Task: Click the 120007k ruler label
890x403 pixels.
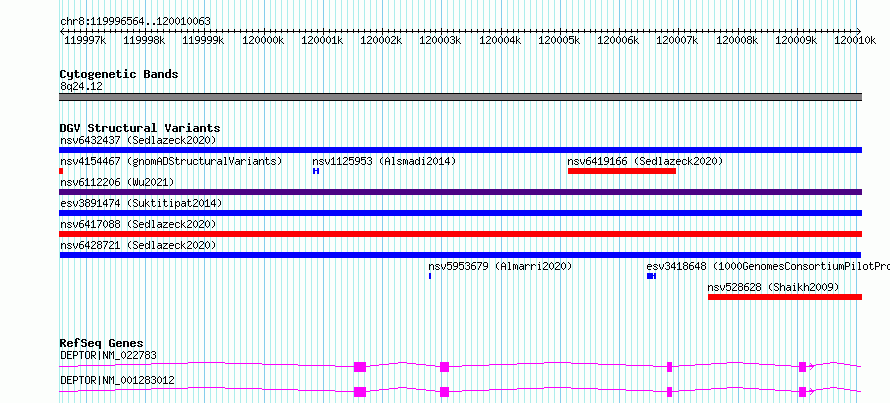Action: tap(678, 40)
